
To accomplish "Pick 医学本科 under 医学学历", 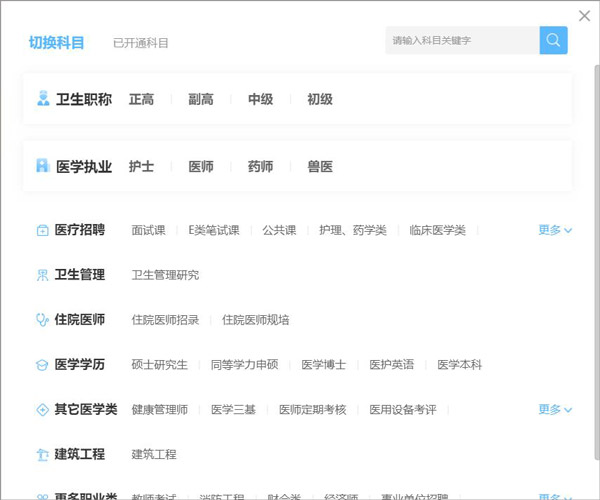I will (x=460, y=365).
